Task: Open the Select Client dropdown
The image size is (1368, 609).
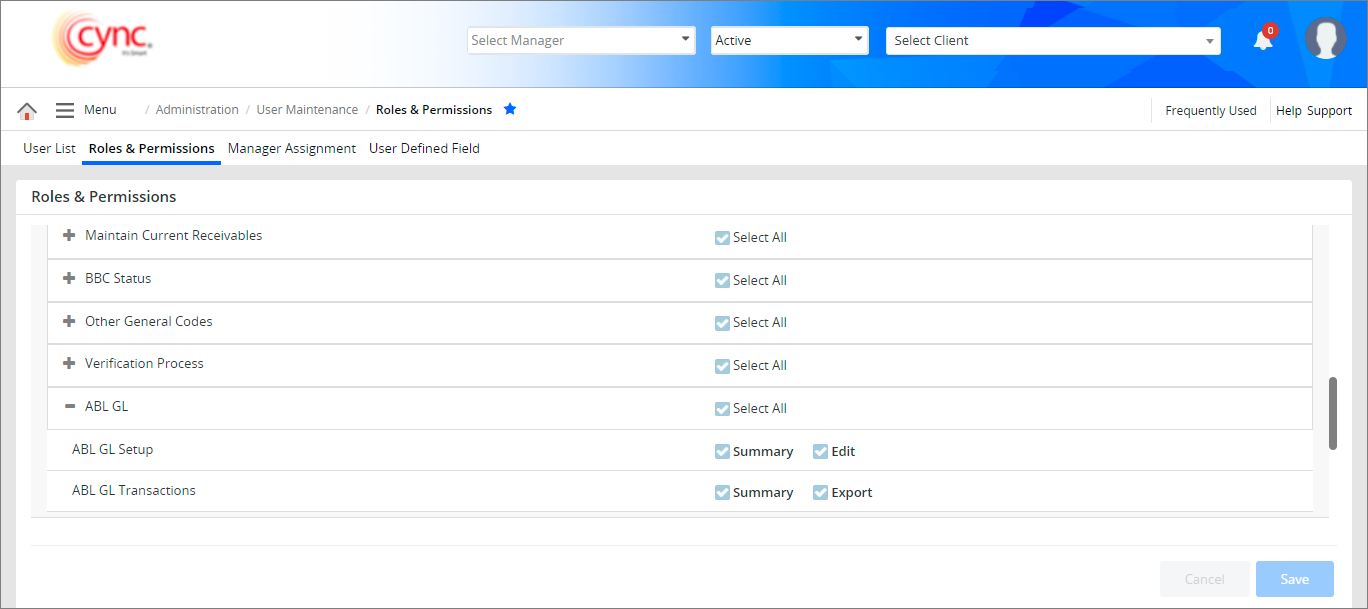Action: point(1053,40)
